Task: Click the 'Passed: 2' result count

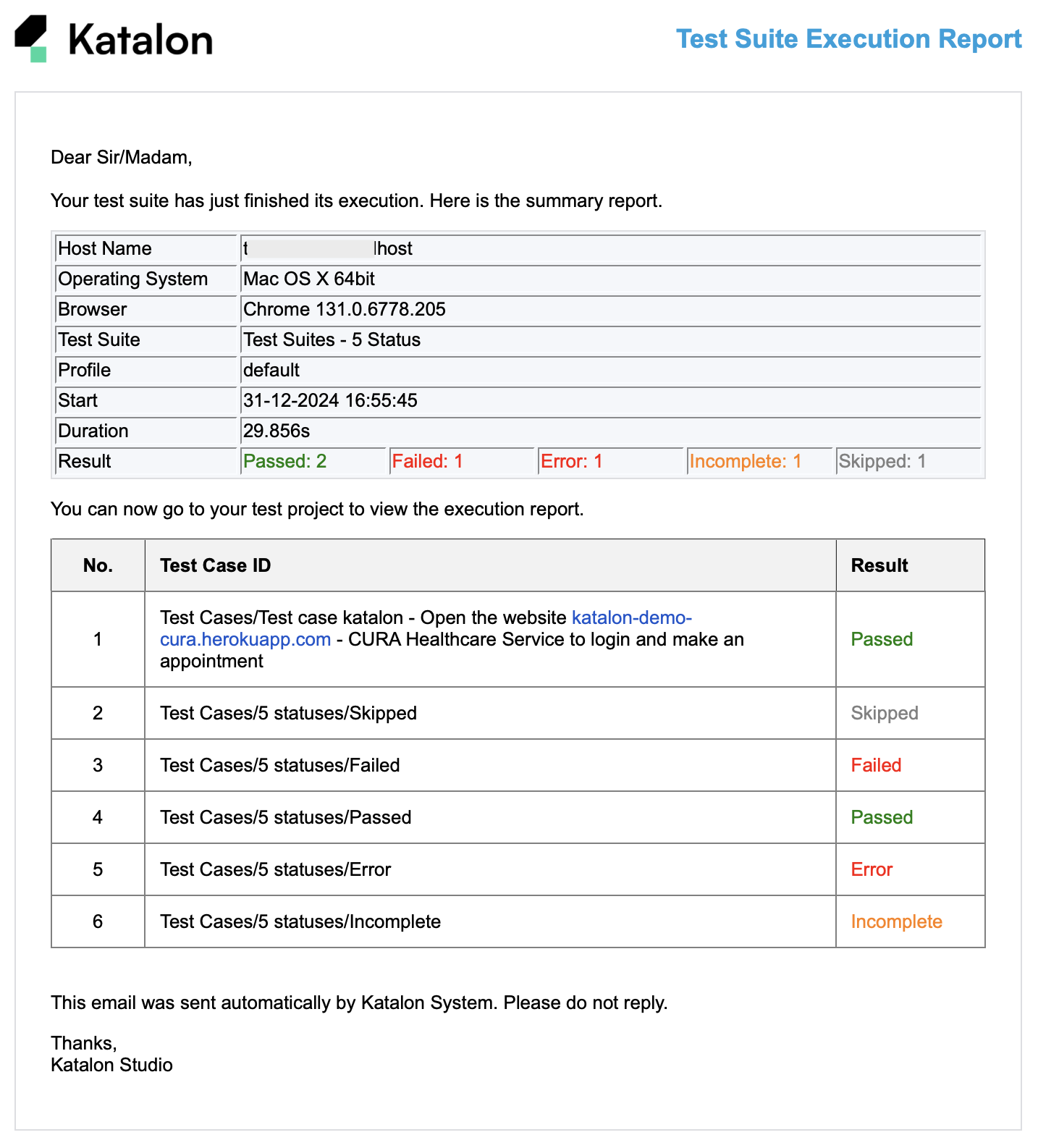Action: [285, 461]
